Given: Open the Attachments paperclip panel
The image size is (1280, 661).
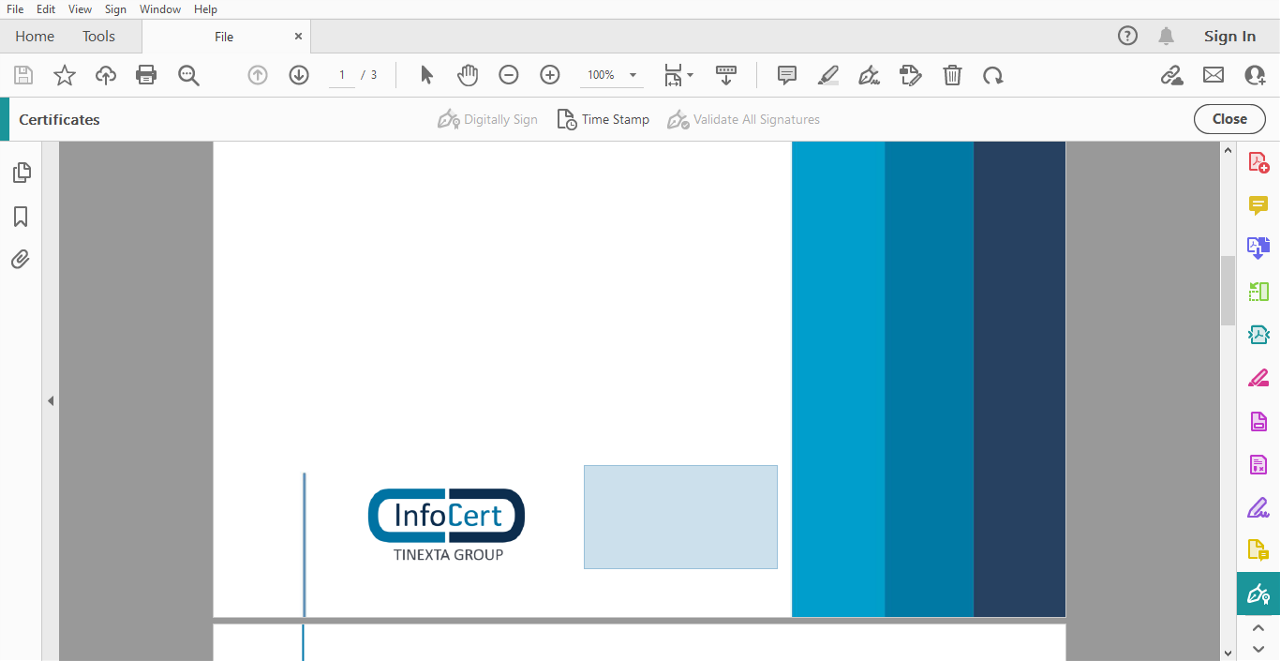Looking at the screenshot, I should (20, 260).
